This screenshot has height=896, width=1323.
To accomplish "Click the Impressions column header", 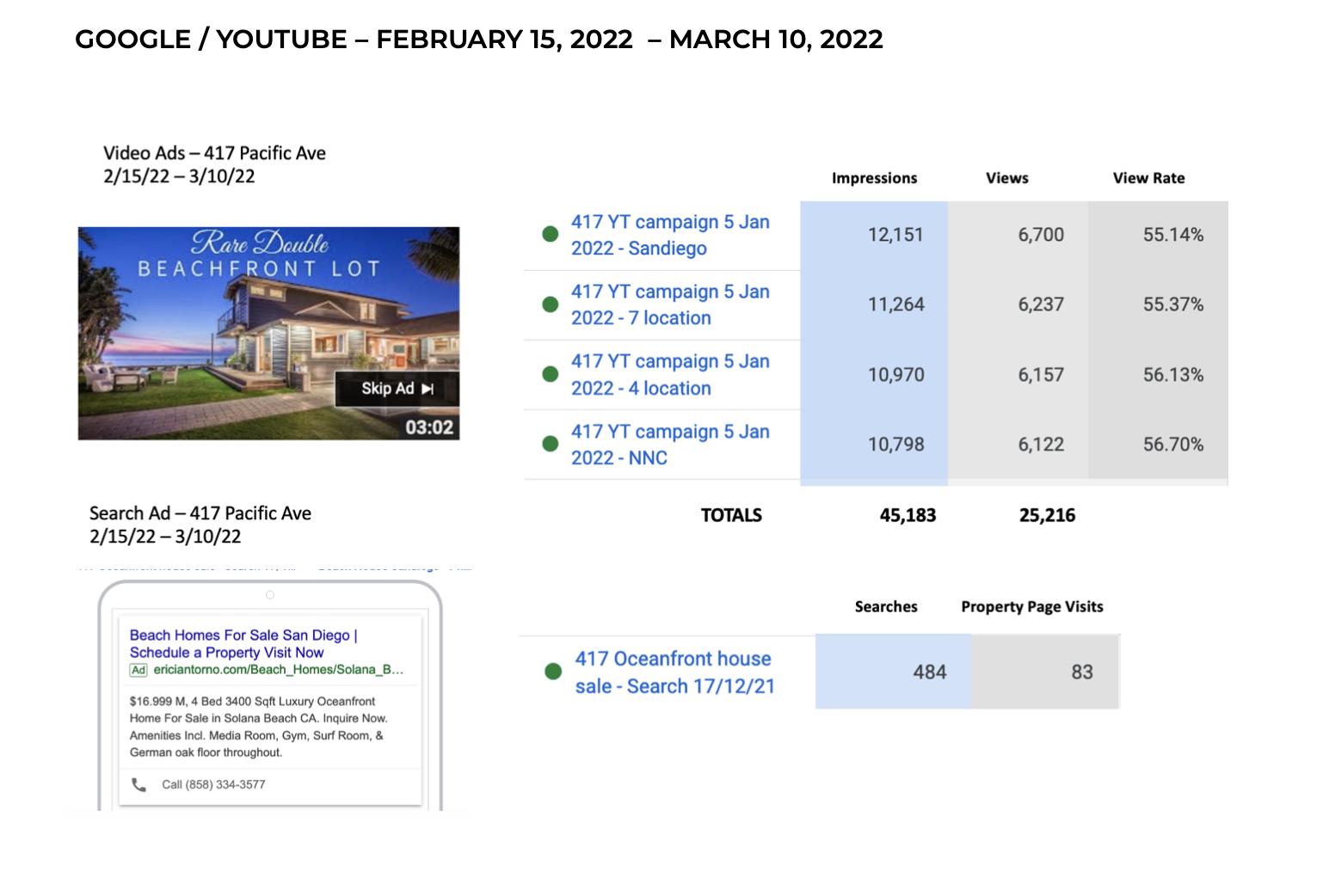I will [874, 178].
